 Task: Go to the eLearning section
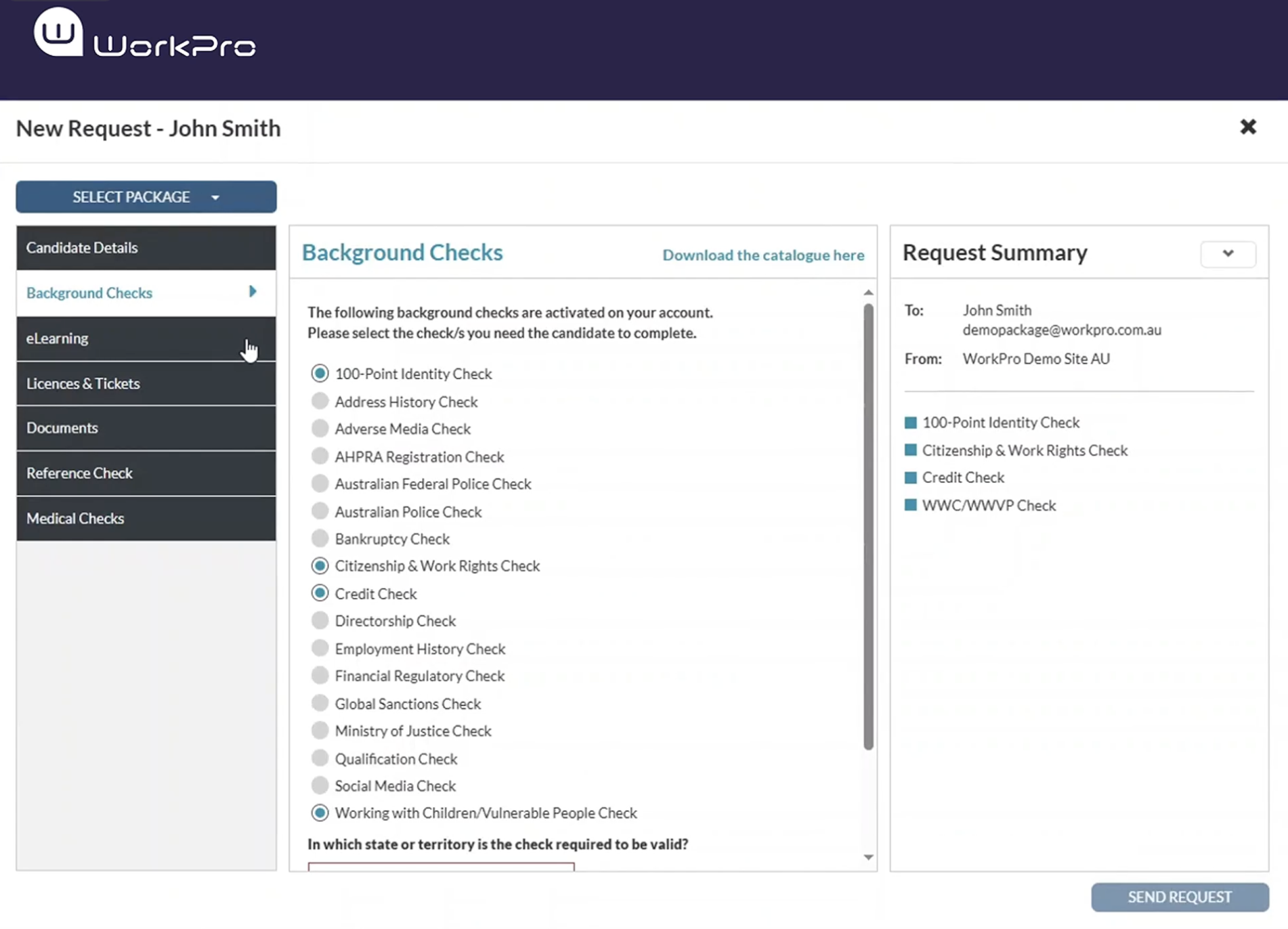[146, 339]
